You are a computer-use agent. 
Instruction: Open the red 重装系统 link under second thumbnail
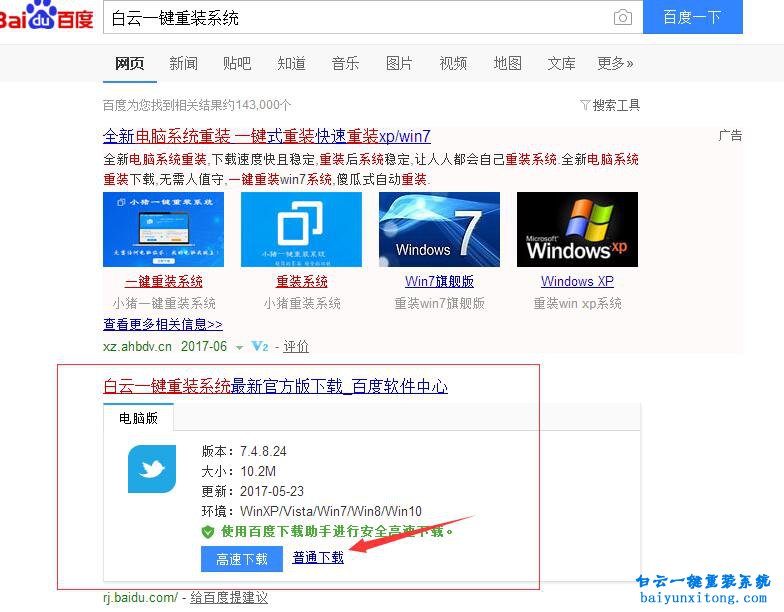click(302, 282)
